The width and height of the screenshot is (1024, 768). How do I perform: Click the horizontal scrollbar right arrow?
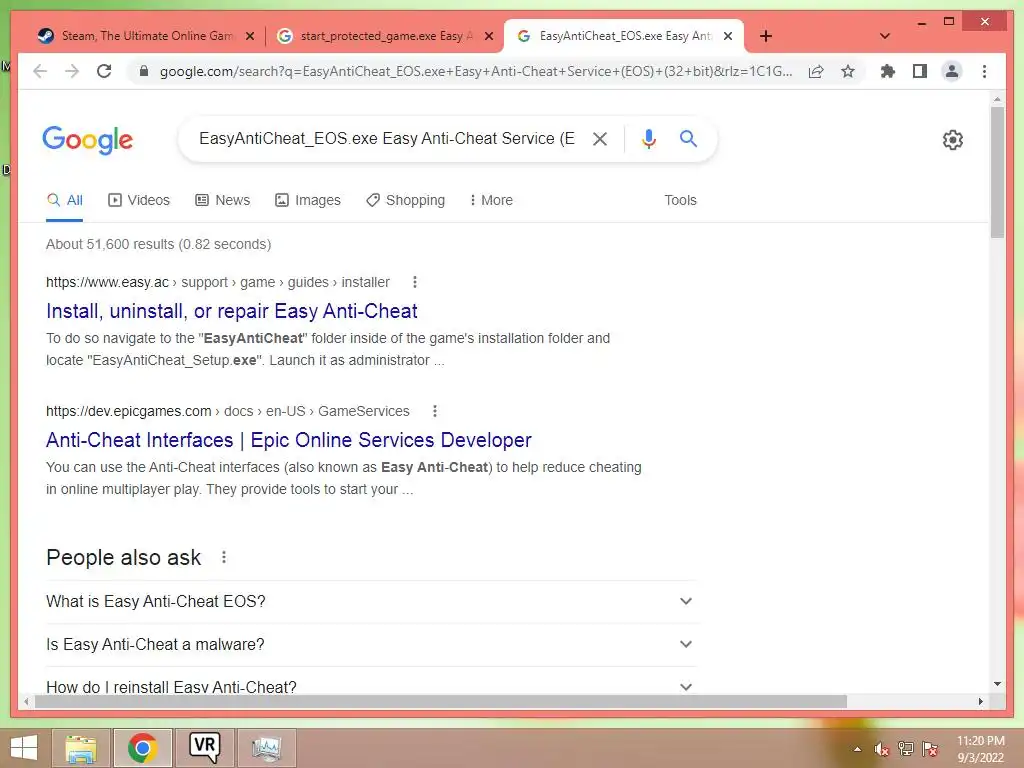point(980,701)
